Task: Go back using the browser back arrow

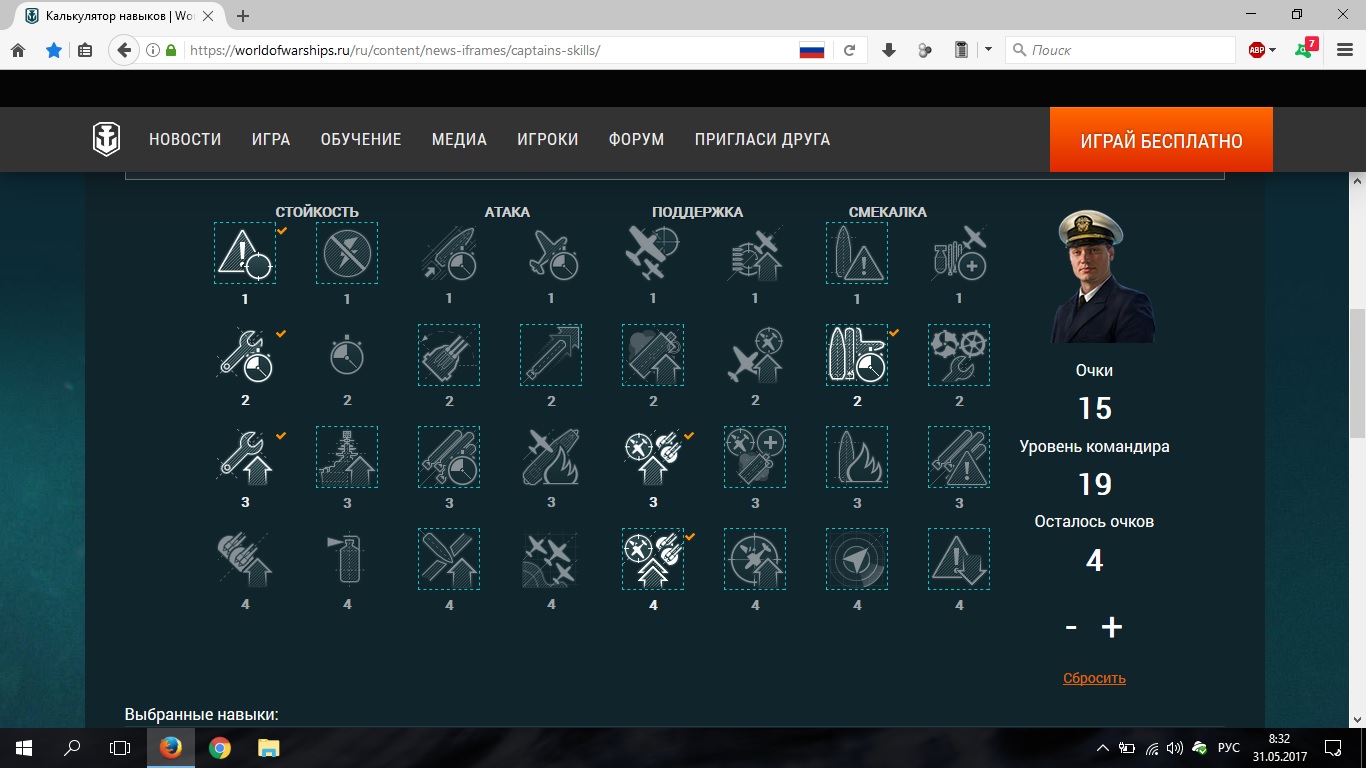Action: [123, 50]
